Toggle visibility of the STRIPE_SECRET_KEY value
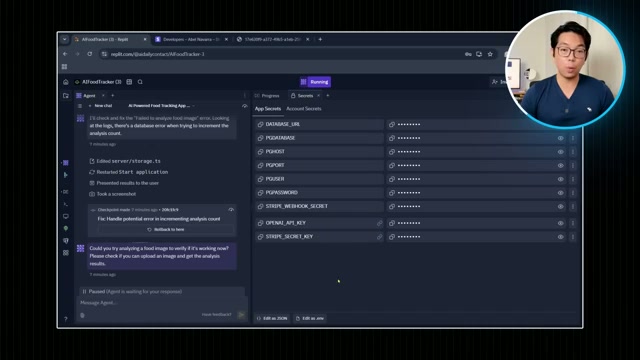 coord(560,237)
